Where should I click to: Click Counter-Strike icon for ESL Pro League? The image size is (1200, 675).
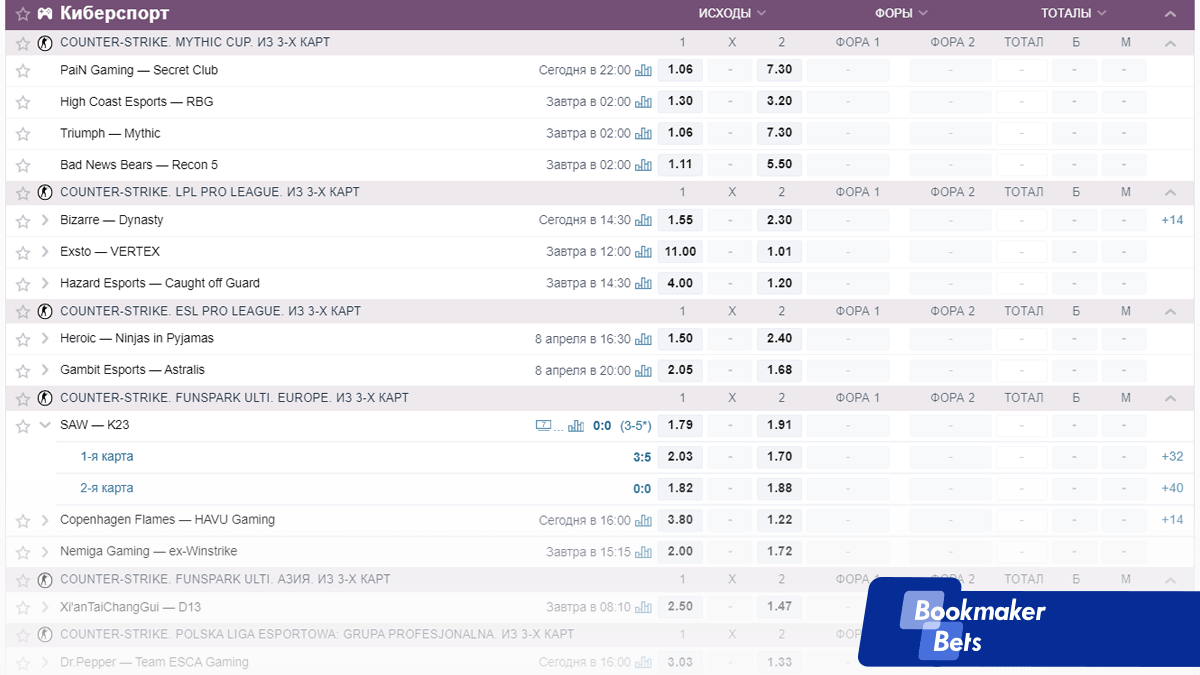point(44,311)
